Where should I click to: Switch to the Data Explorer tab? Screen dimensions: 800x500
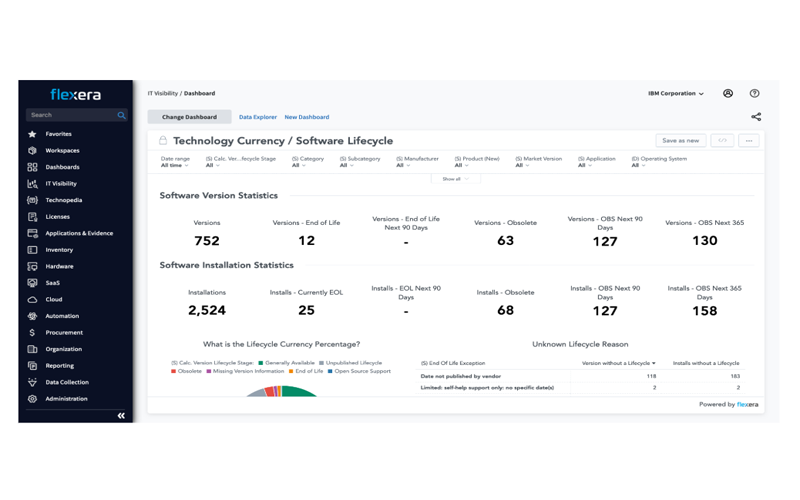(258, 117)
